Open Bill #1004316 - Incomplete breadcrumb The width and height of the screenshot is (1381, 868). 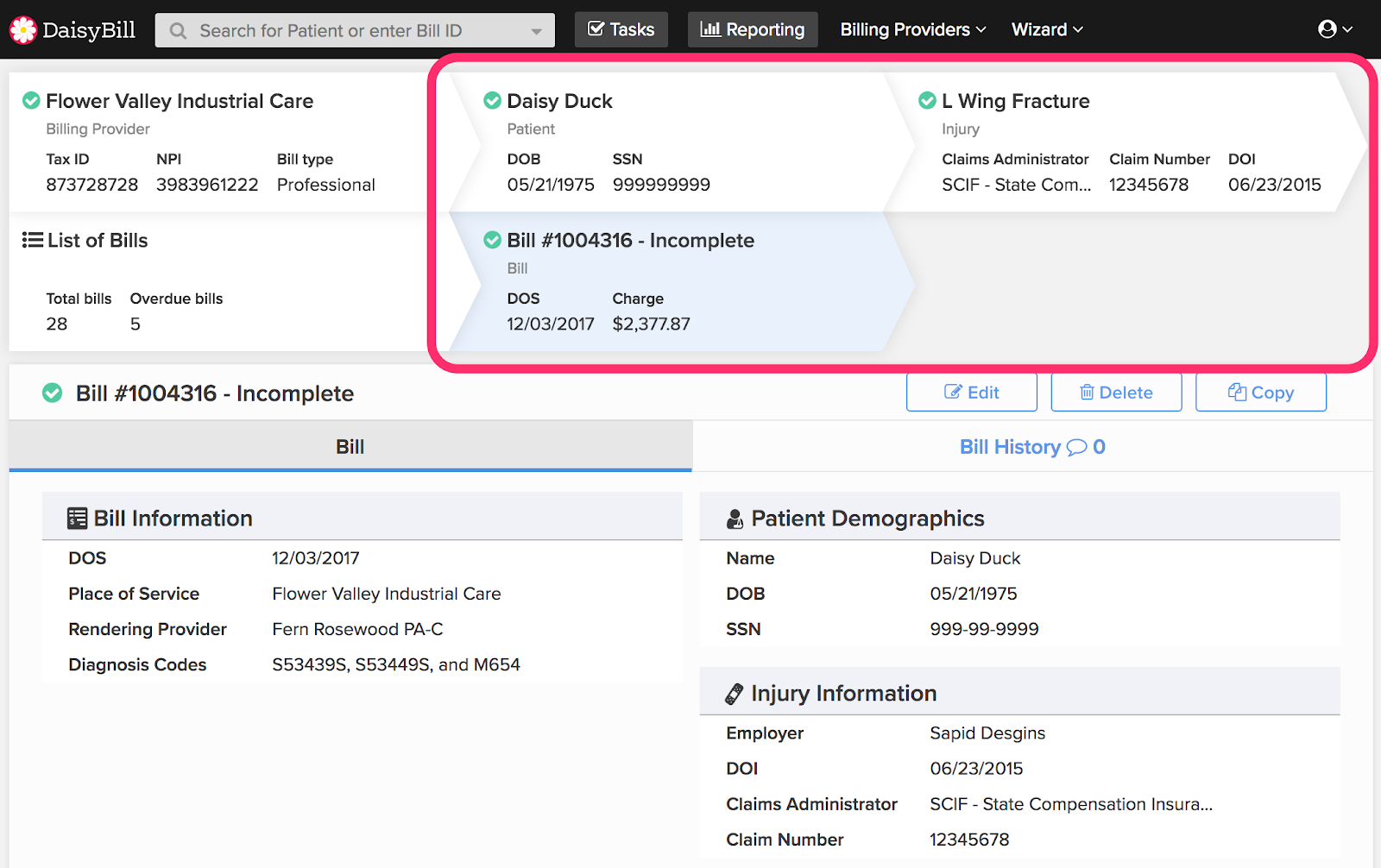pos(631,240)
